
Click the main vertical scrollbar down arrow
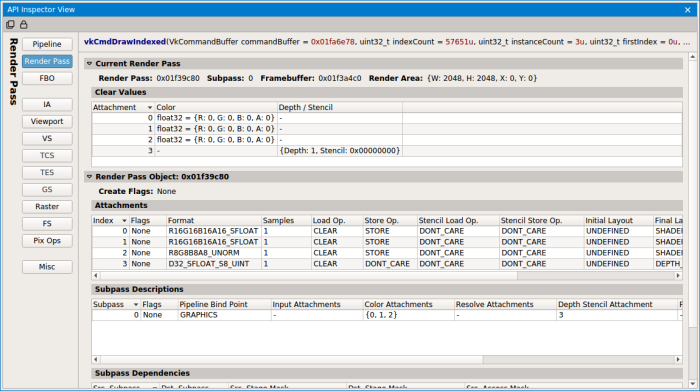(x=692, y=384)
